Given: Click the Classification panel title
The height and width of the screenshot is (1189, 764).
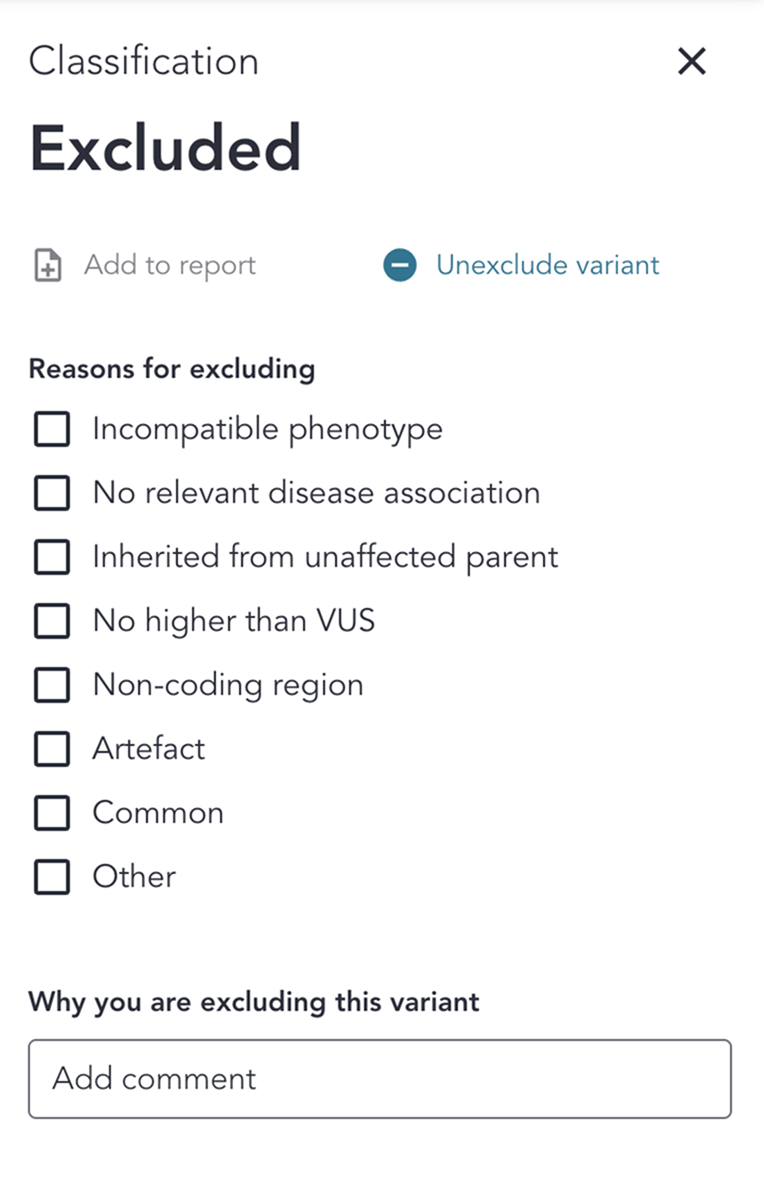Looking at the screenshot, I should tap(143, 61).
